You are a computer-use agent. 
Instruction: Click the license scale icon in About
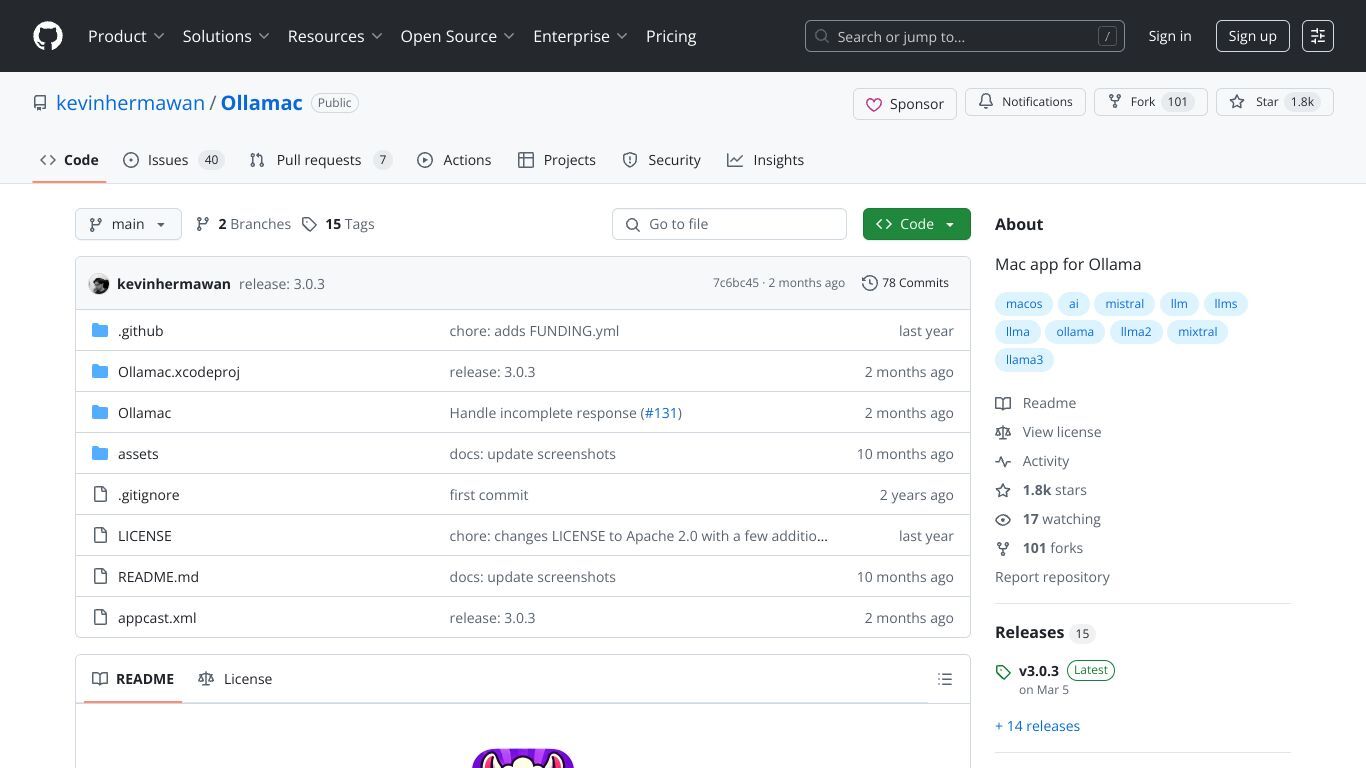1003,432
